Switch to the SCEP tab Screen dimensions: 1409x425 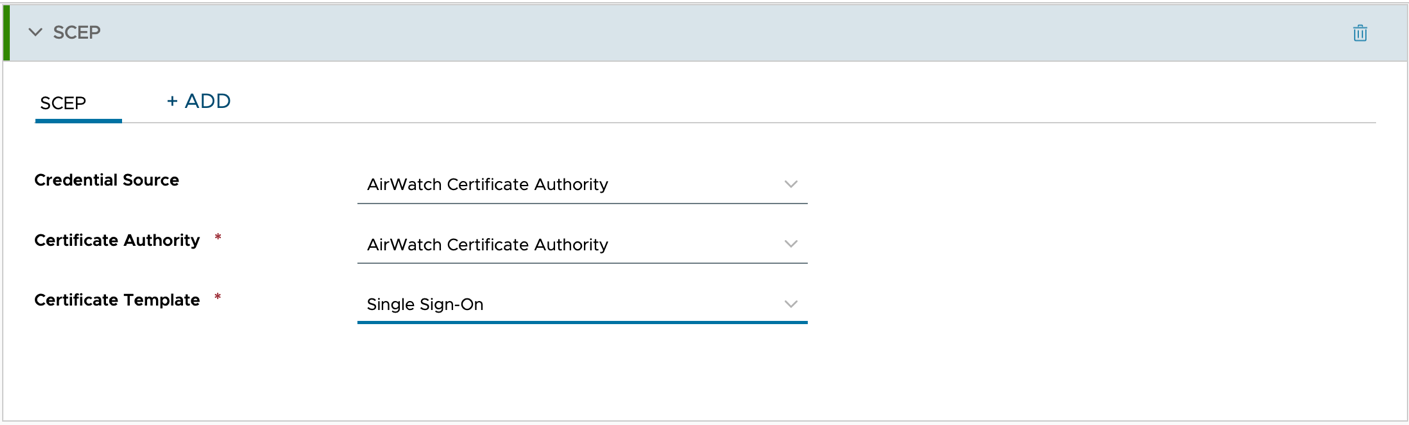coord(63,103)
